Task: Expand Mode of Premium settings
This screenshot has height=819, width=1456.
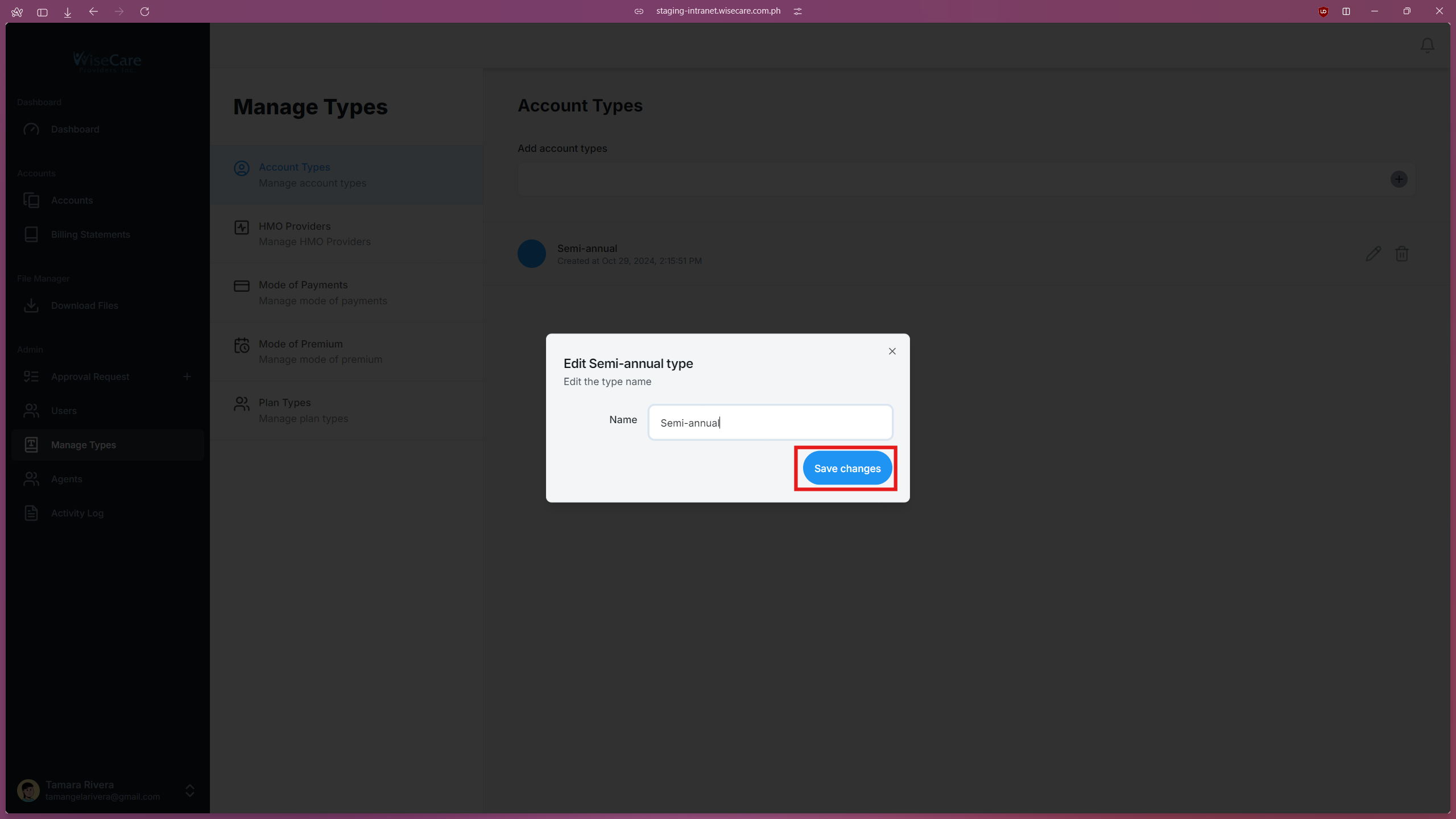Action: tap(300, 344)
